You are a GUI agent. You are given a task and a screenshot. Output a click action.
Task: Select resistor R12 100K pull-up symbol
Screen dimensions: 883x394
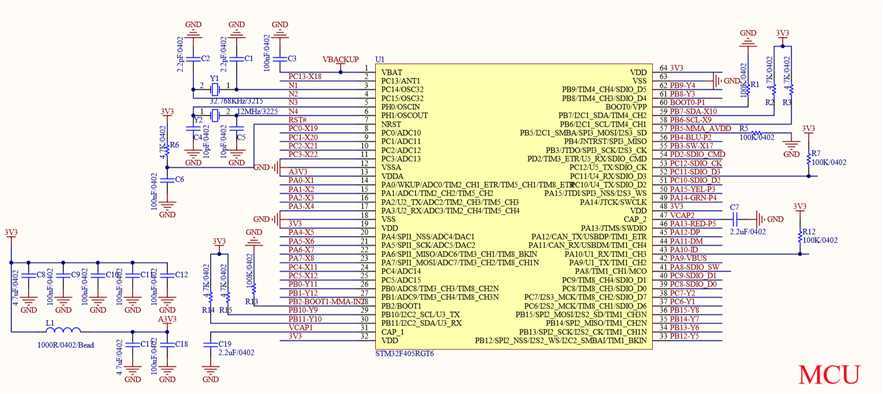pos(799,236)
